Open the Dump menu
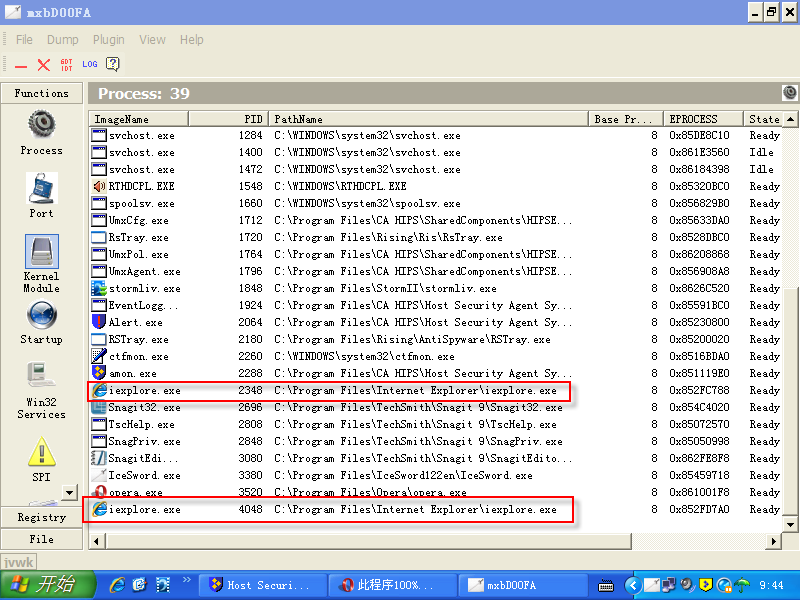This screenshot has height=600, width=800. [x=63, y=40]
